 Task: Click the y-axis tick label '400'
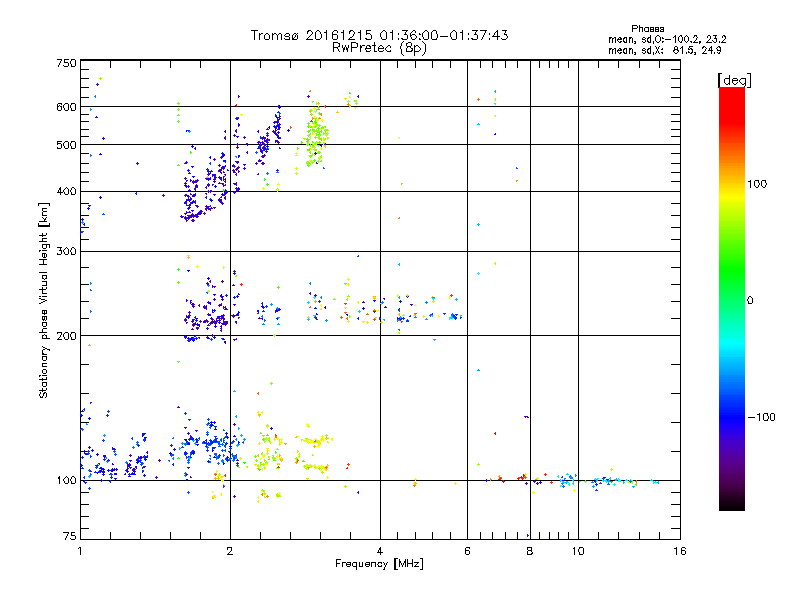pos(66,191)
